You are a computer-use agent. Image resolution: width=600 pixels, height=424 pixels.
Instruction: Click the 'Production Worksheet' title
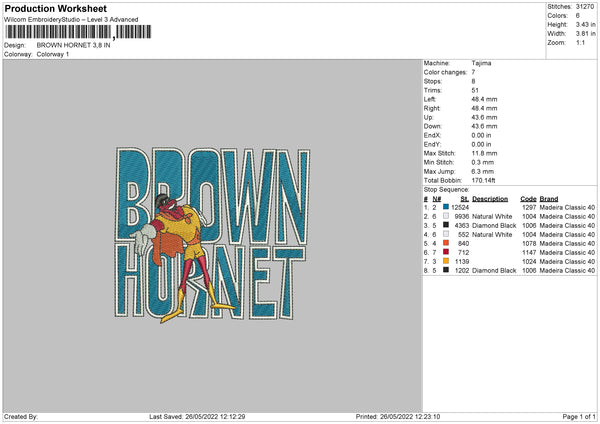click(x=56, y=8)
